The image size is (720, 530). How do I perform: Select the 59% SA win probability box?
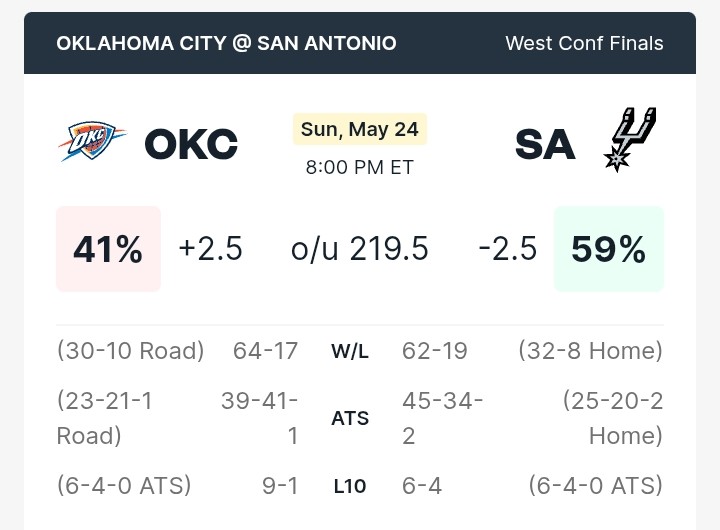tap(608, 249)
